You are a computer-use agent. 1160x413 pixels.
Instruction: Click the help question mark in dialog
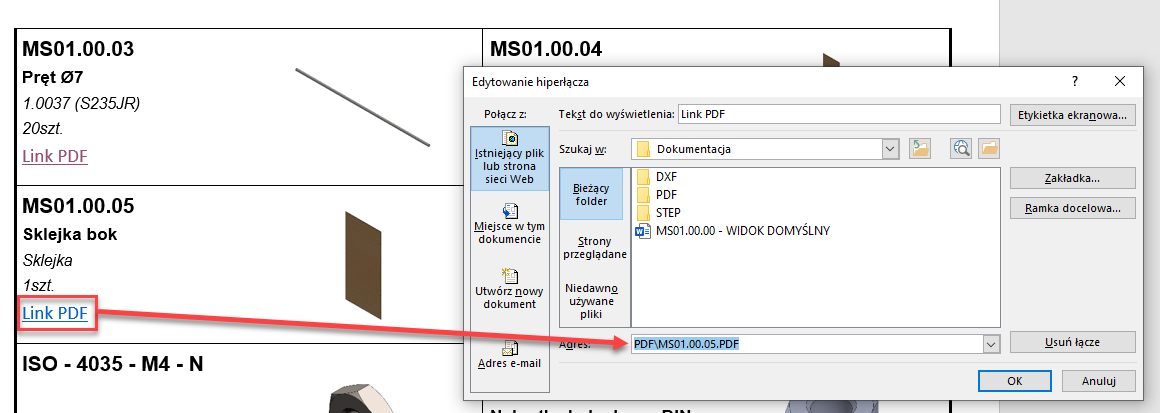tap(1075, 82)
